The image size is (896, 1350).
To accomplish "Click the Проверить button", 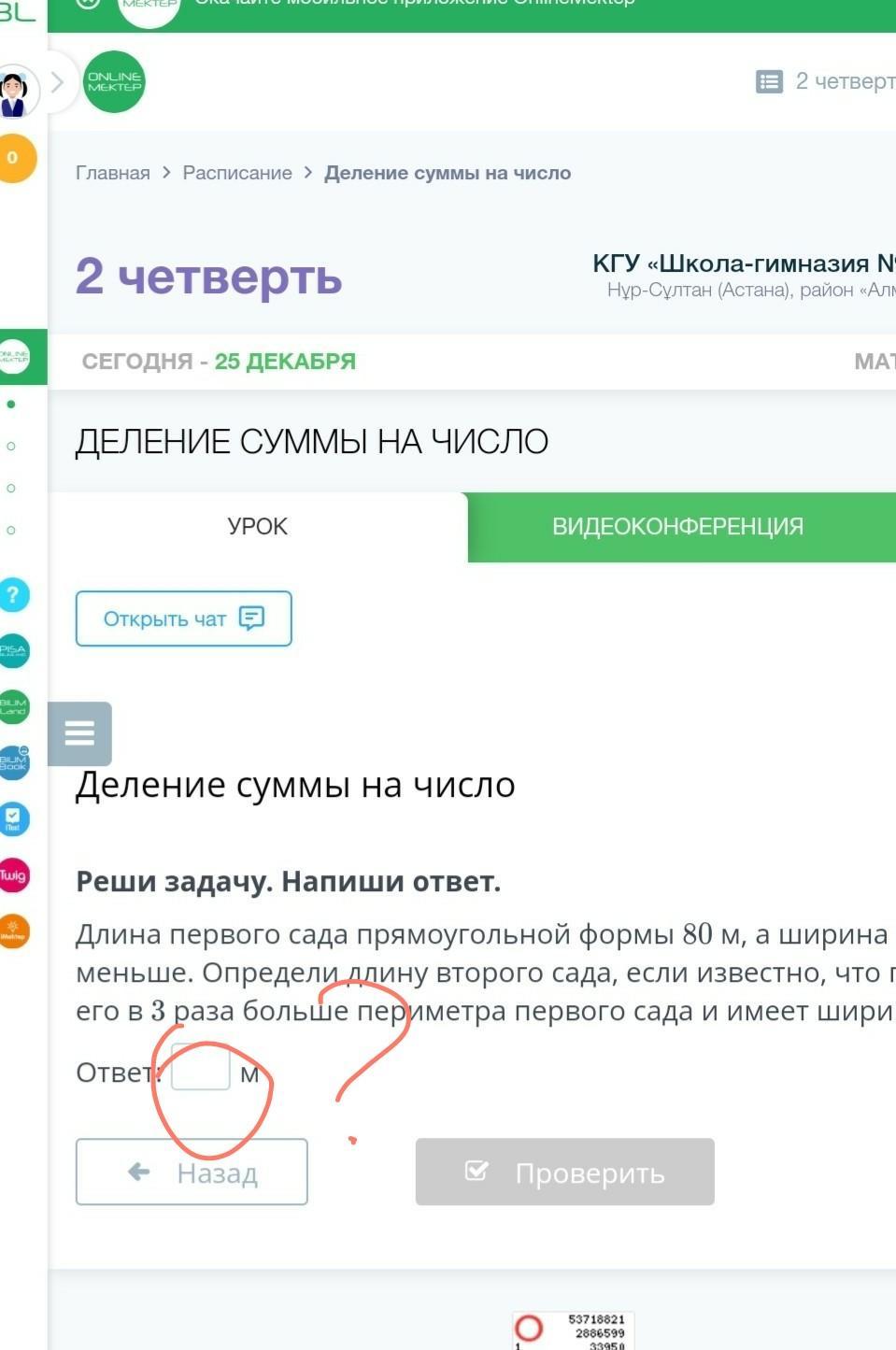I will (565, 1172).
